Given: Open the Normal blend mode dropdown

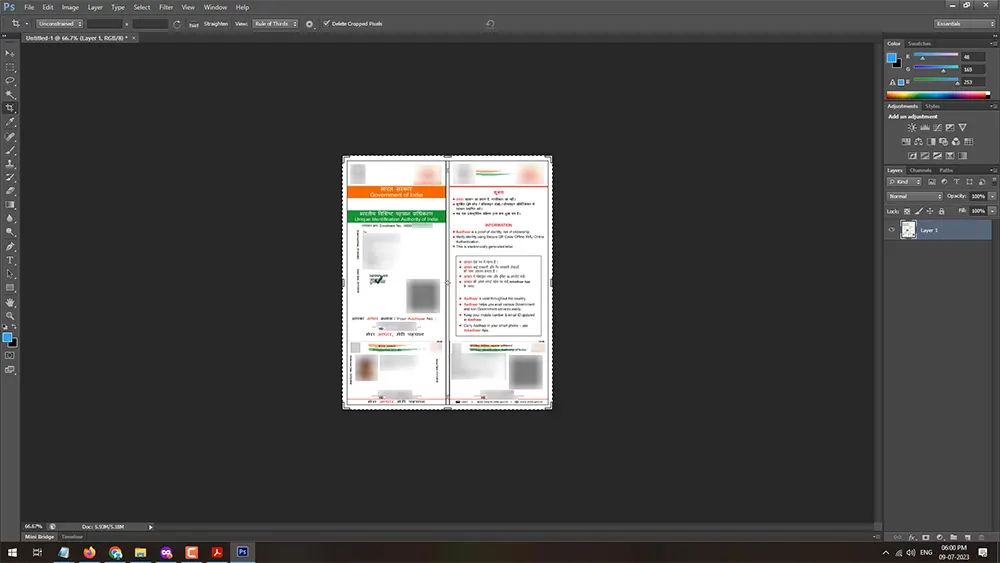Looking at the screenshot, I should click(915, 196).
